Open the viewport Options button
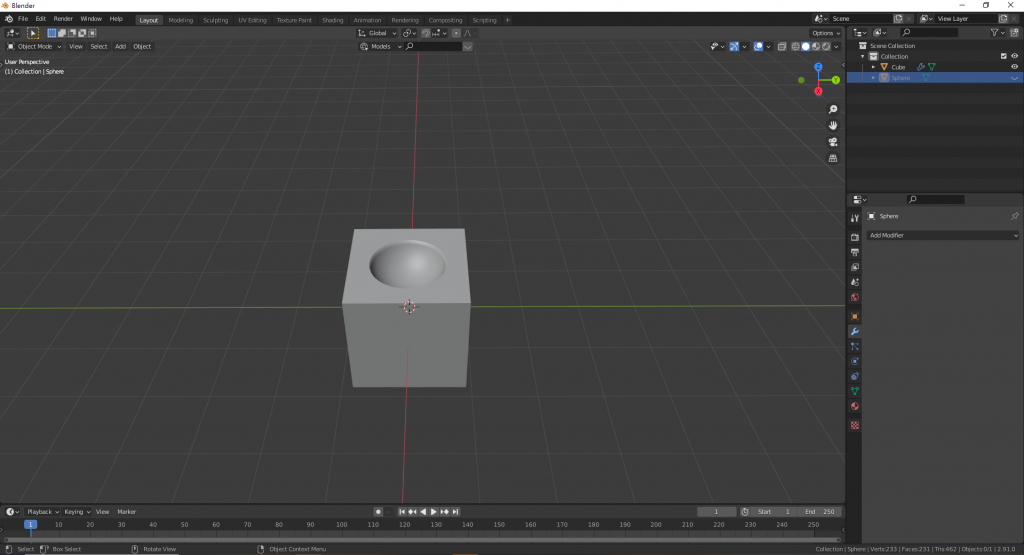The height and width of the screenshot is (555, 1024). (x=826, y=33)
